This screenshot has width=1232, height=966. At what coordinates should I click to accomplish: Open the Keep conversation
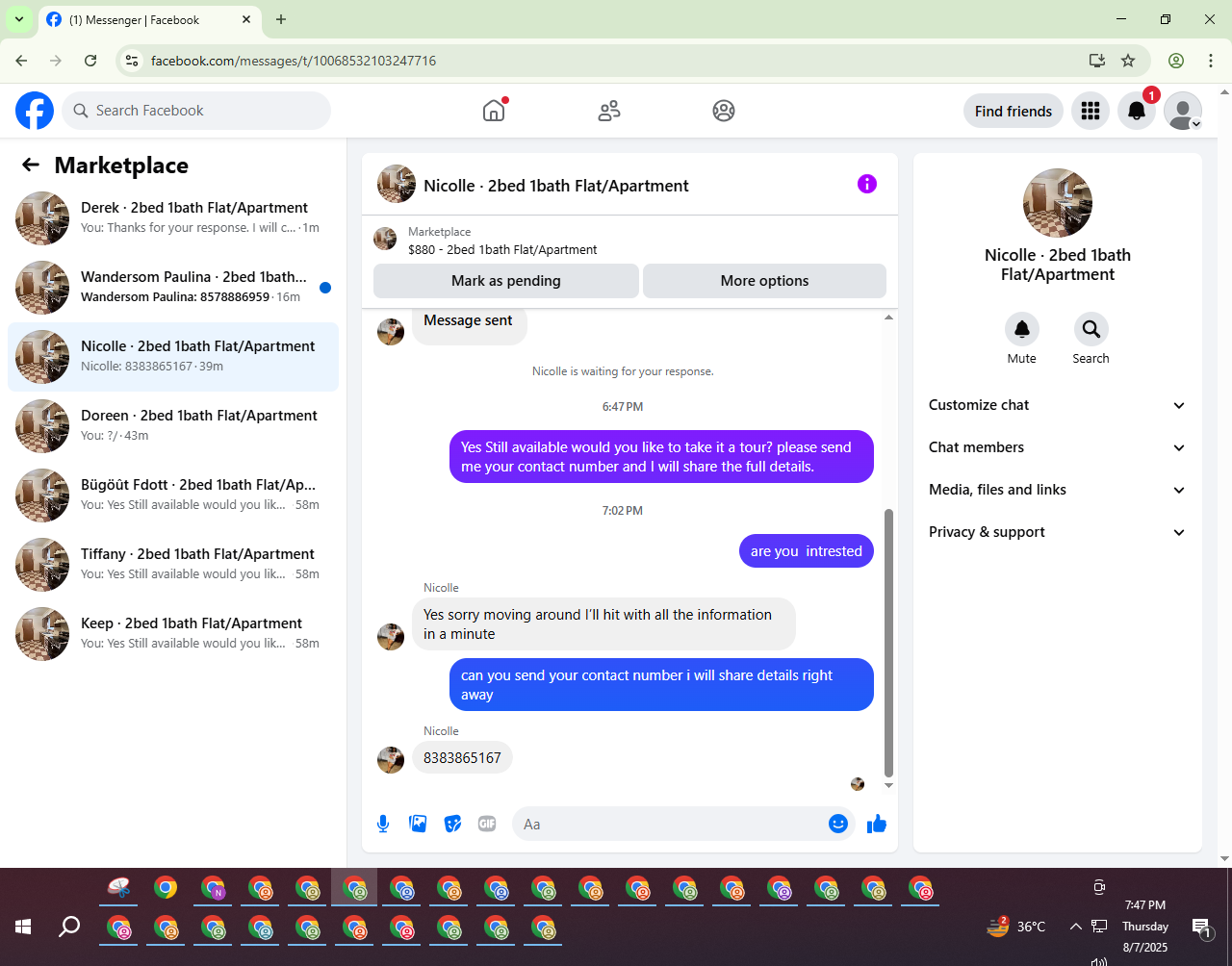coord(173,634)
